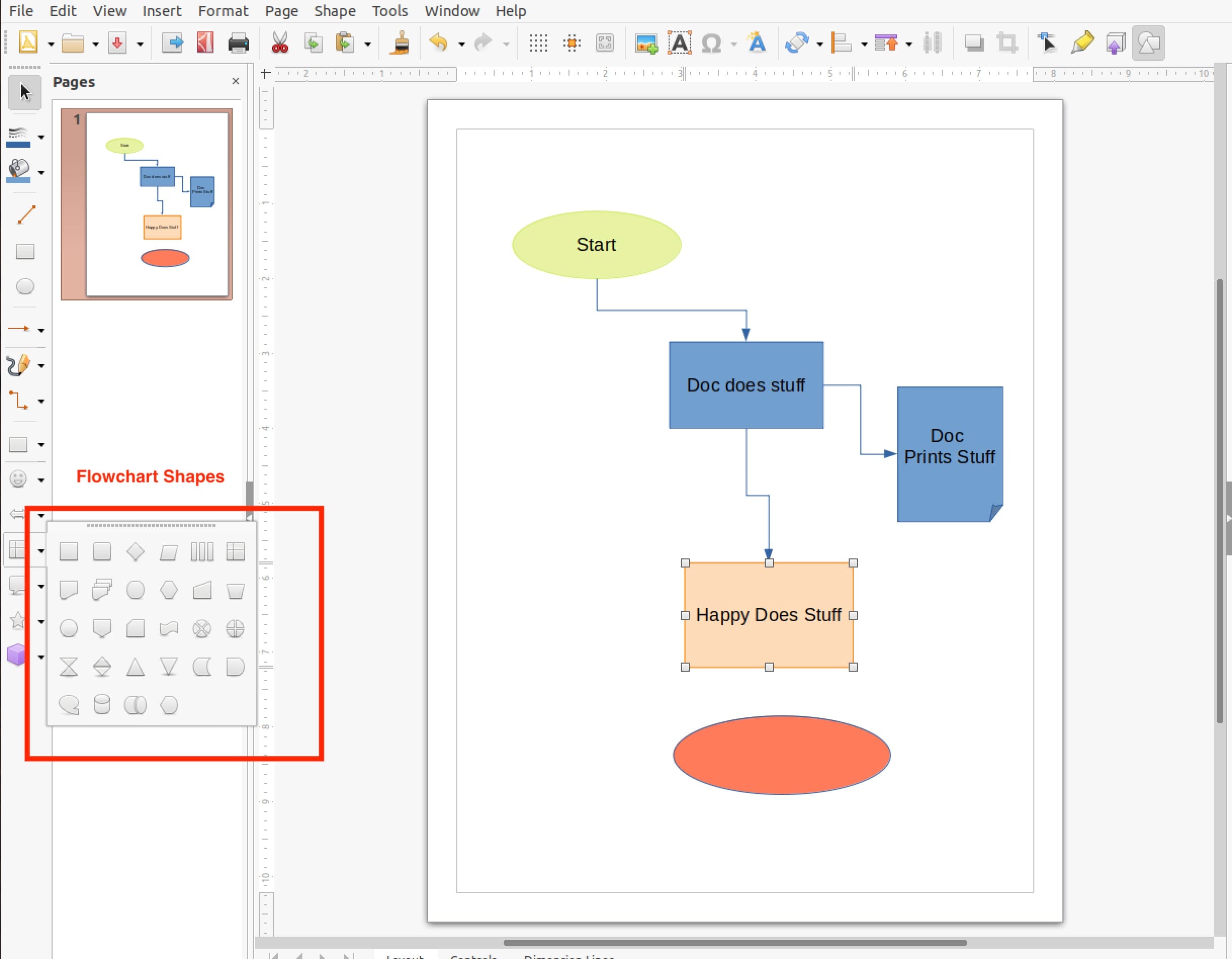
Task: Toggle the Show Draw Functions button
Action: click(x=1148, y=43)
